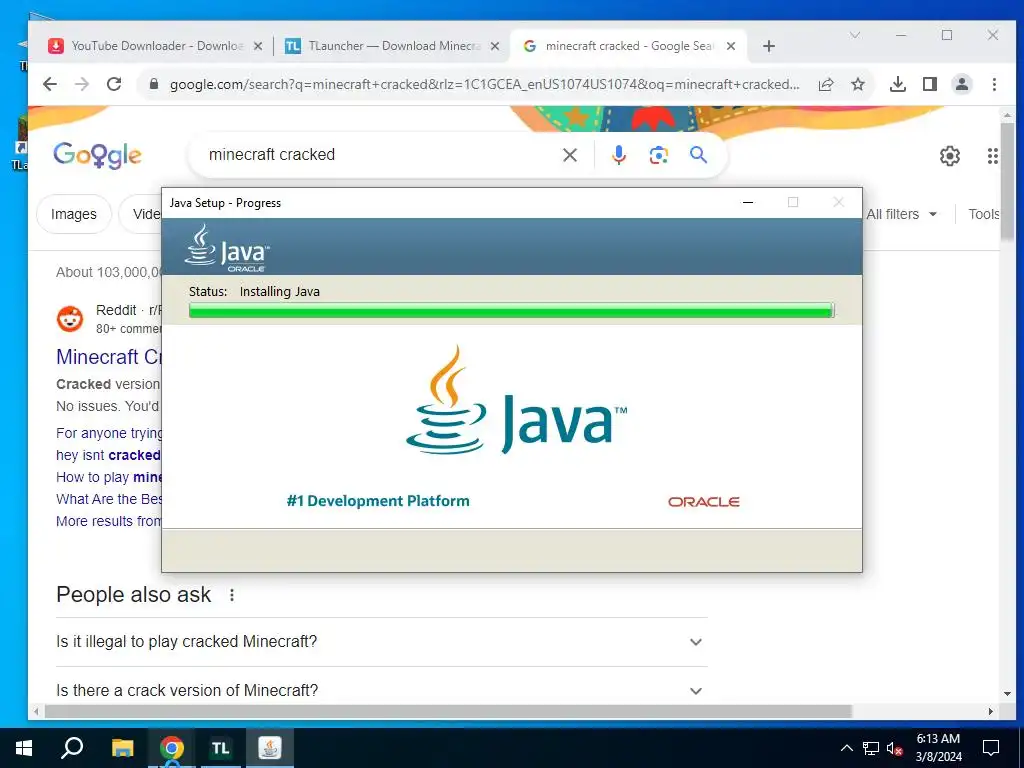Click the page's vertical scrollbar thumb
This screenshot has width=1024, height=768.
point(1007,181)
